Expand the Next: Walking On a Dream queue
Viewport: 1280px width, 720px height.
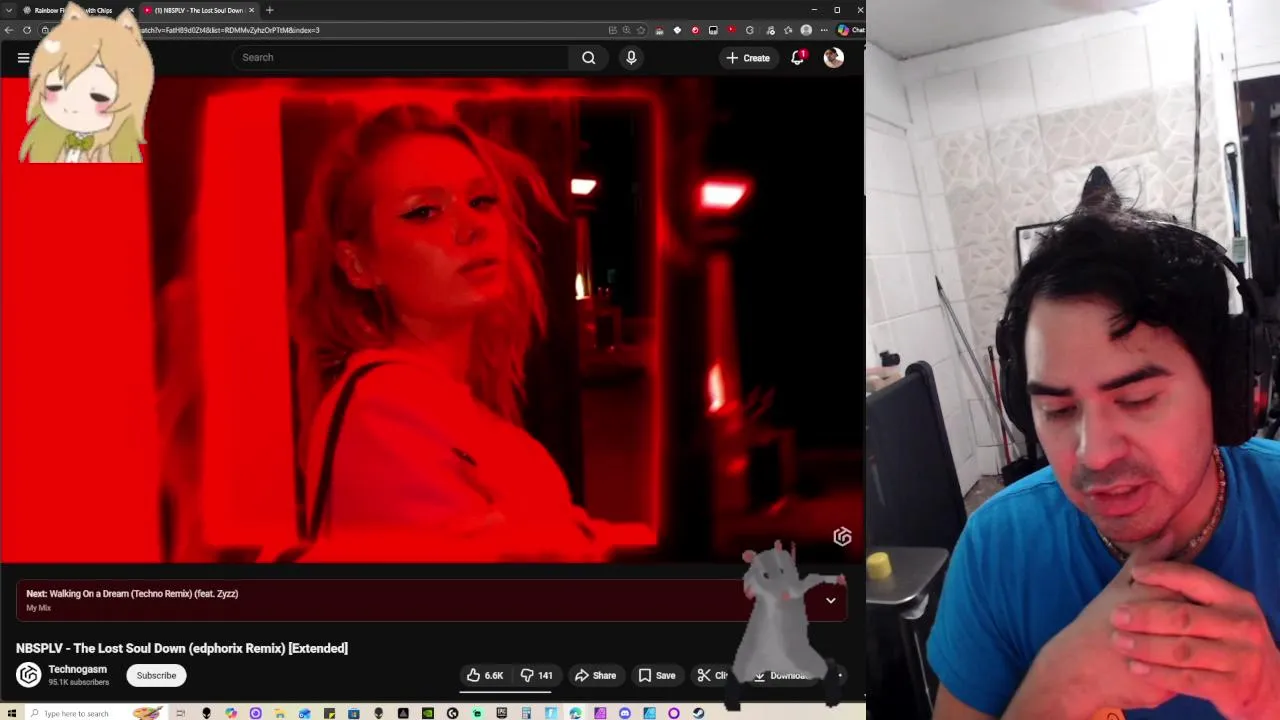point(830,600)
